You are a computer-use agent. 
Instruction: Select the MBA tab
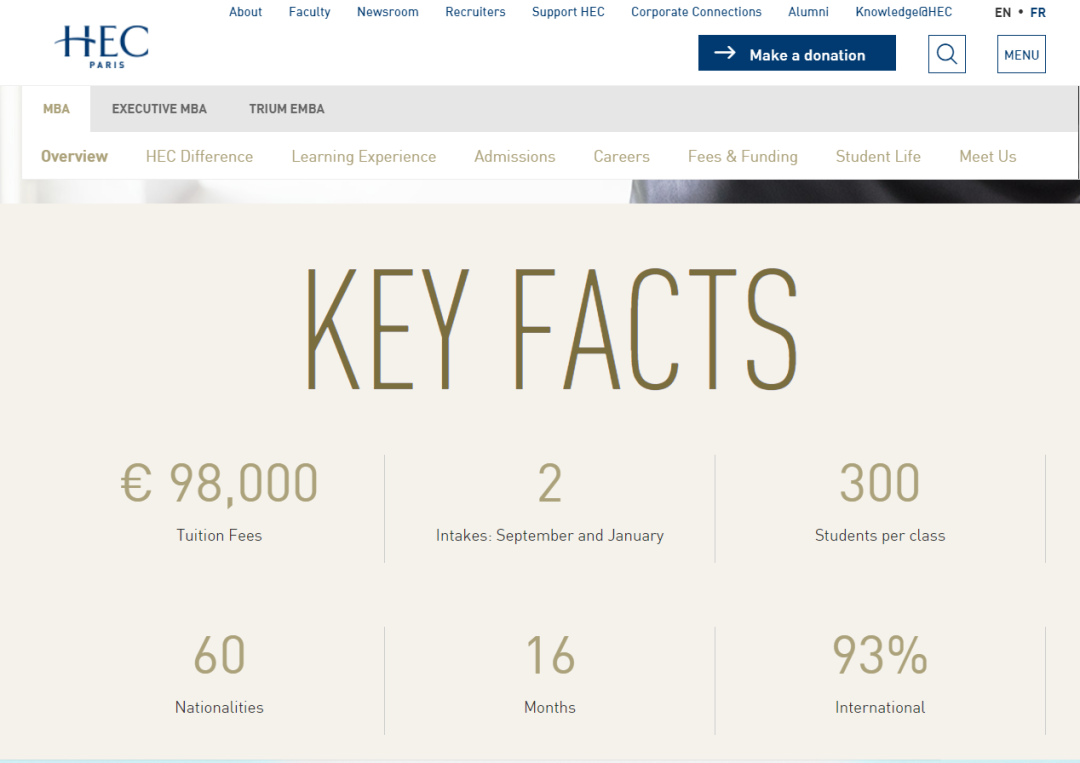[x=56, y=109]
